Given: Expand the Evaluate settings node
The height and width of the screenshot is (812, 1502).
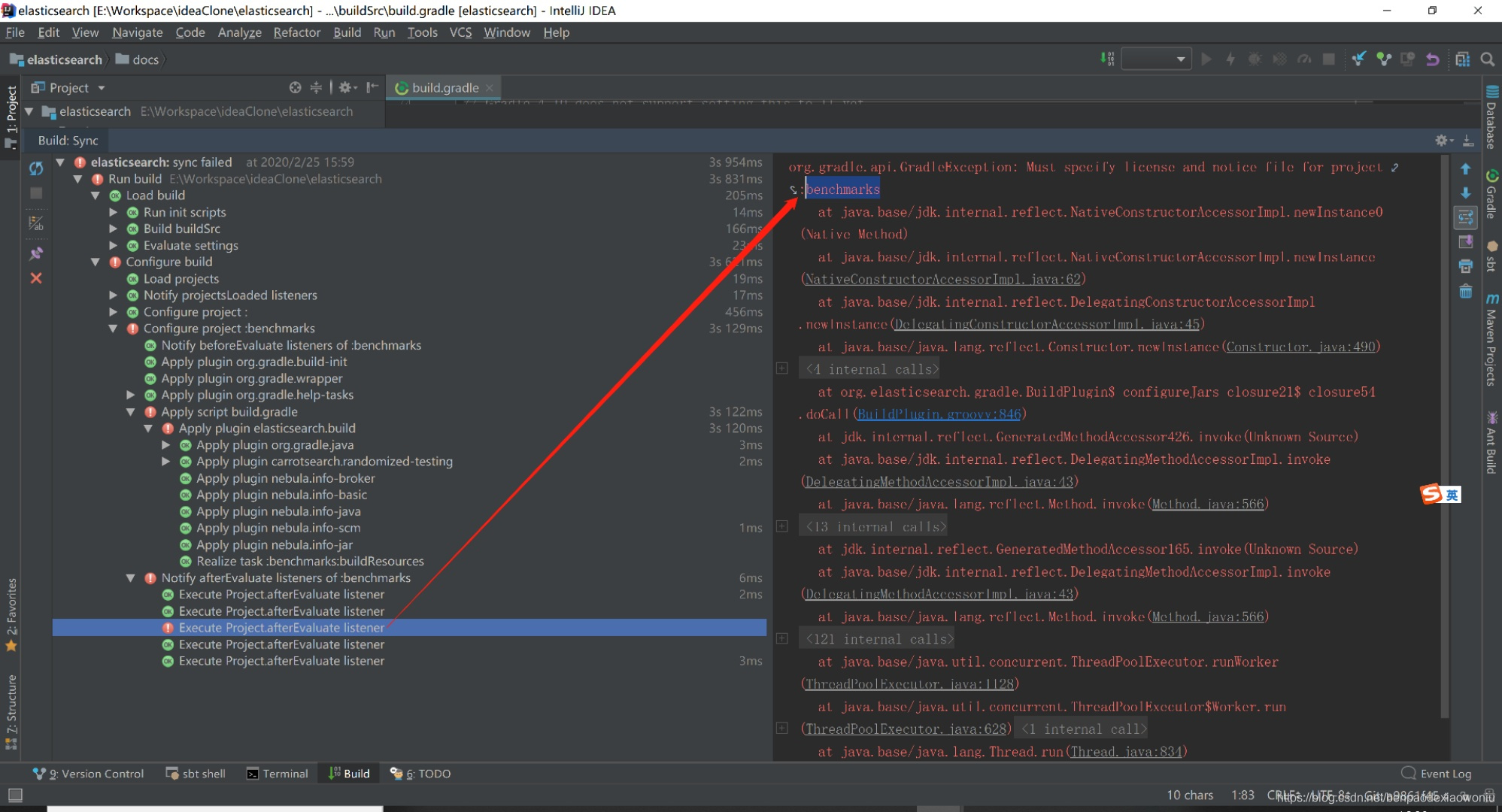Looking at the screenshot, I should click(114, 245).
